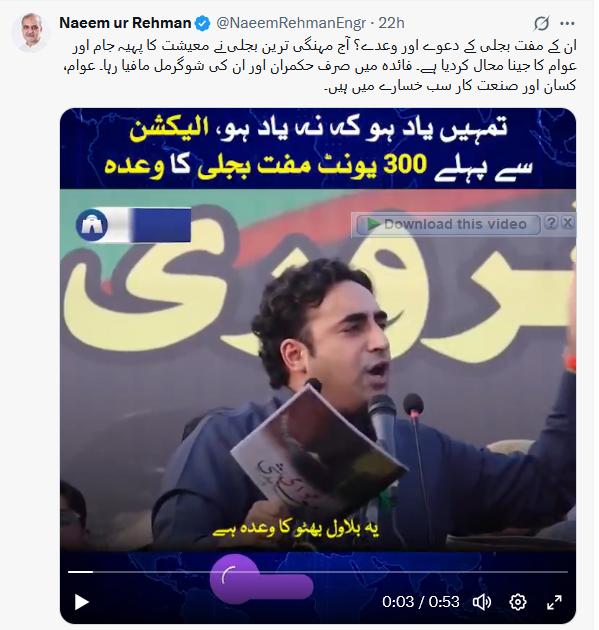Click Download this video button
The height and width of the screenshot is (630, 599).
[448, 224]
